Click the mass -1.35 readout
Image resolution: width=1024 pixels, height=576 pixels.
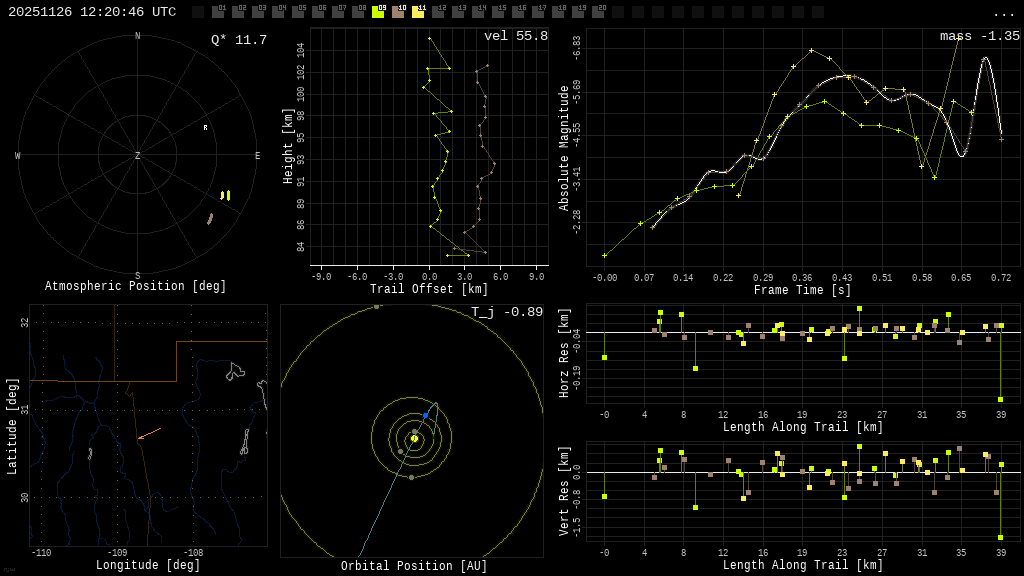(980, 36)
